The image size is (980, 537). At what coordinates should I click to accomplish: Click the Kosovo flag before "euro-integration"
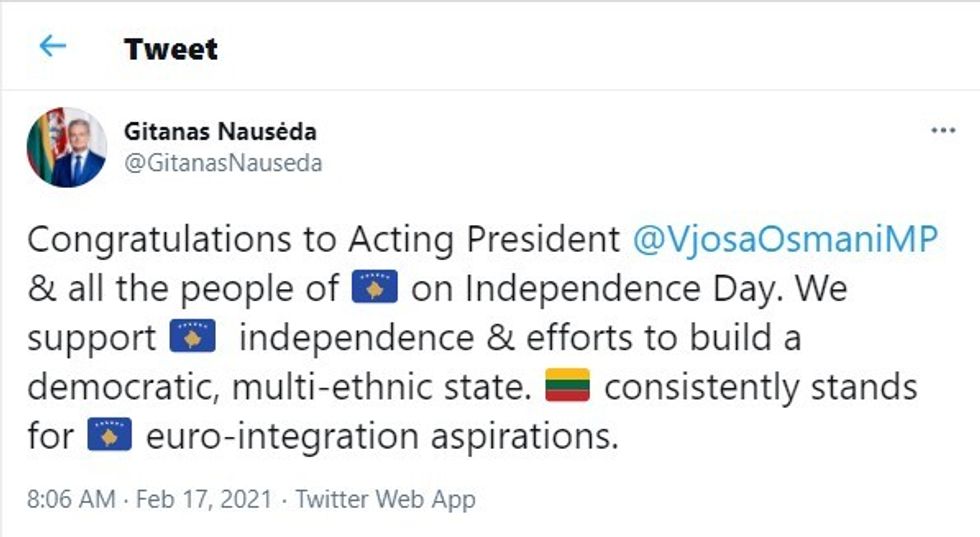coord(110,436)
